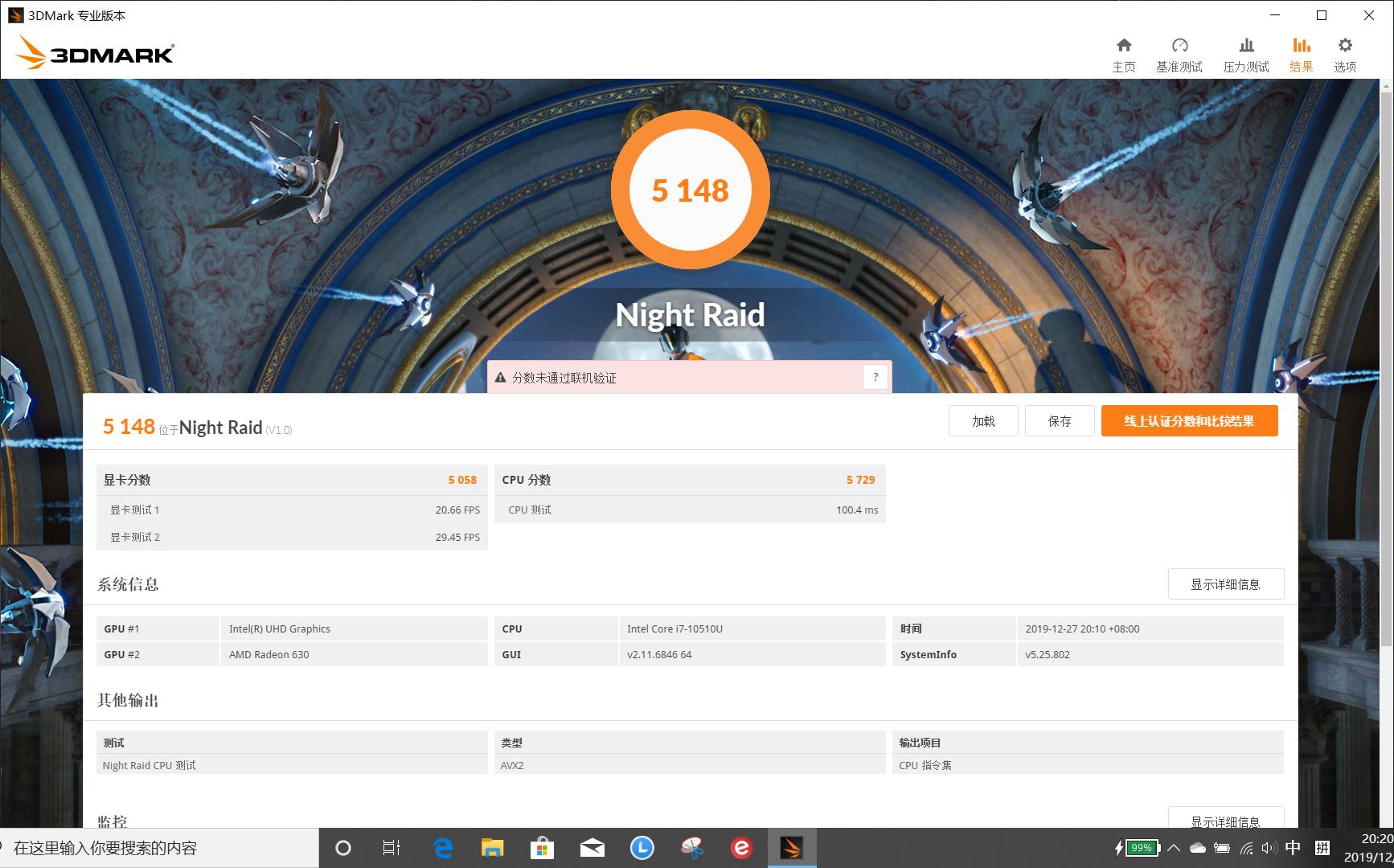The width and height of the screenshot is (1394, 868).
Task: Click the Load (加载) button
Action: pyautogui.click(x=983, y=421)
